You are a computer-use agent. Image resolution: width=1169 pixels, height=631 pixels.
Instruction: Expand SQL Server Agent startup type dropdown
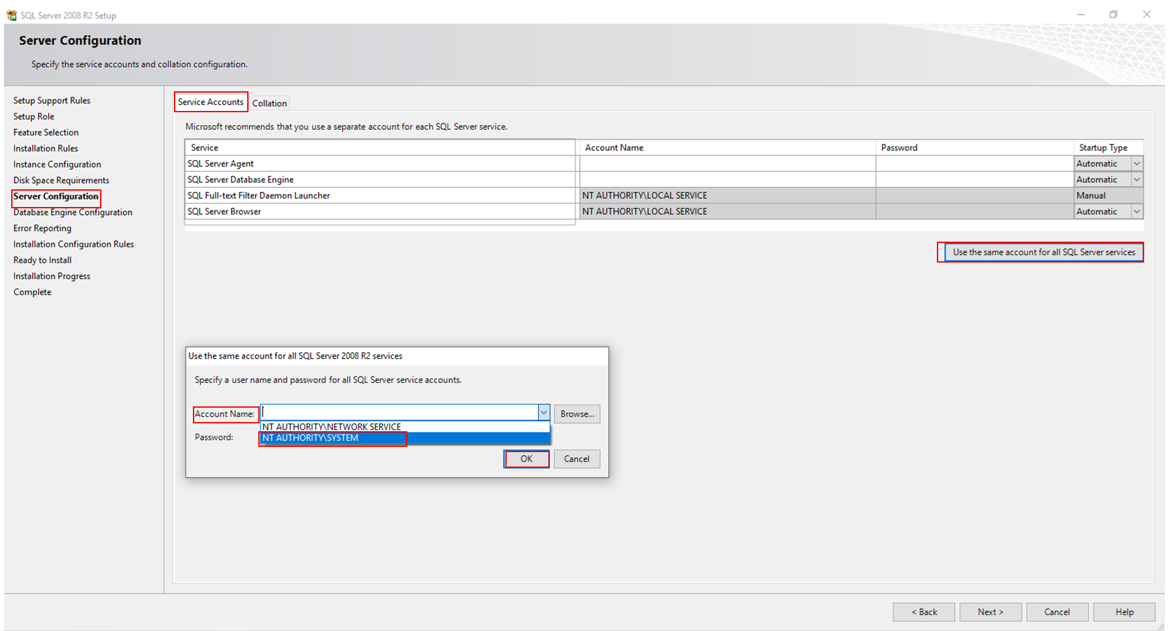tap(1136, 163)
